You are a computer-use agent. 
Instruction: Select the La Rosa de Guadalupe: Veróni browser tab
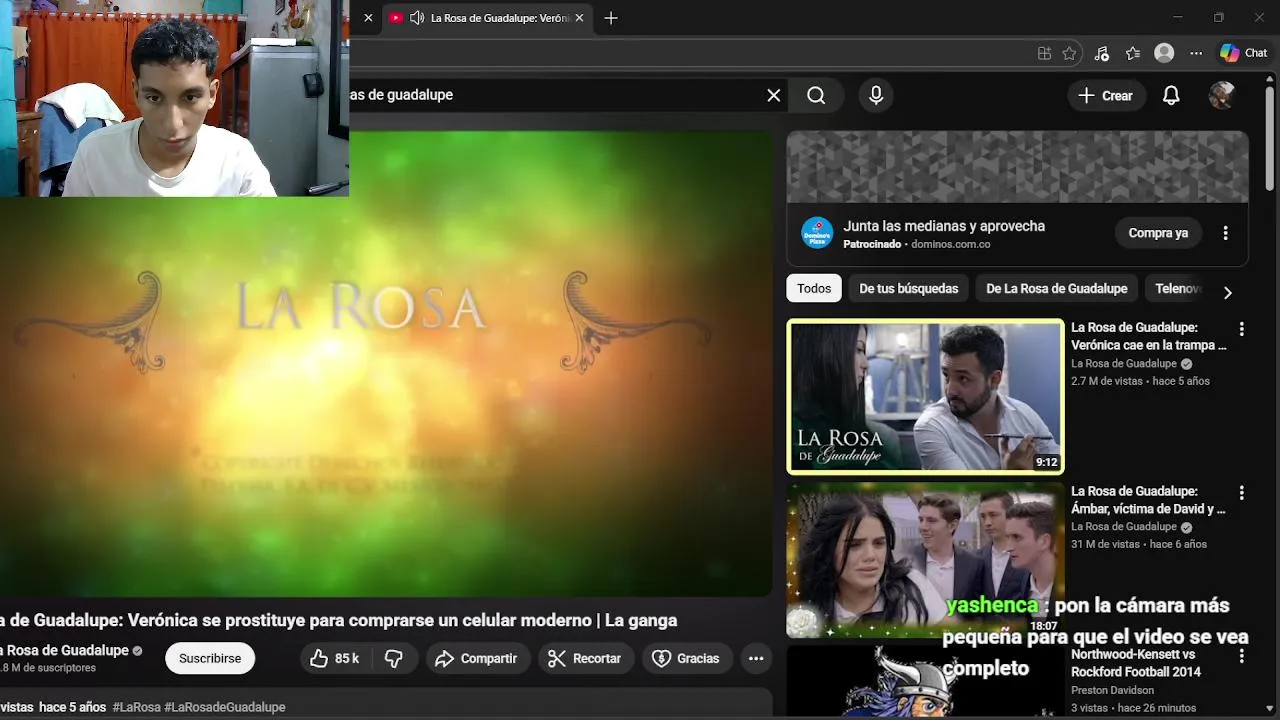point(488,18)
